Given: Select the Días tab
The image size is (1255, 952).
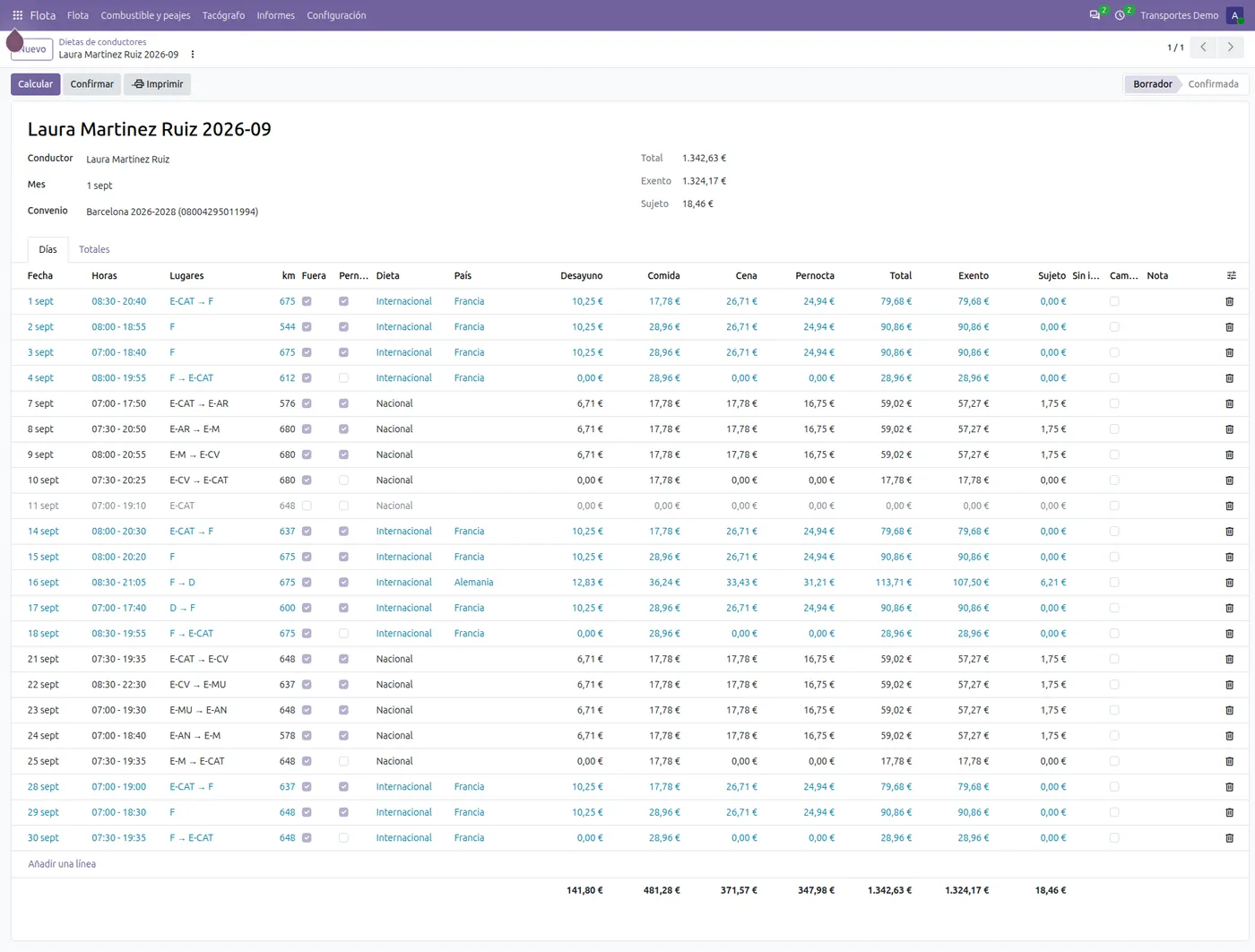Looking at the screenshot, I should pos(48,250).
